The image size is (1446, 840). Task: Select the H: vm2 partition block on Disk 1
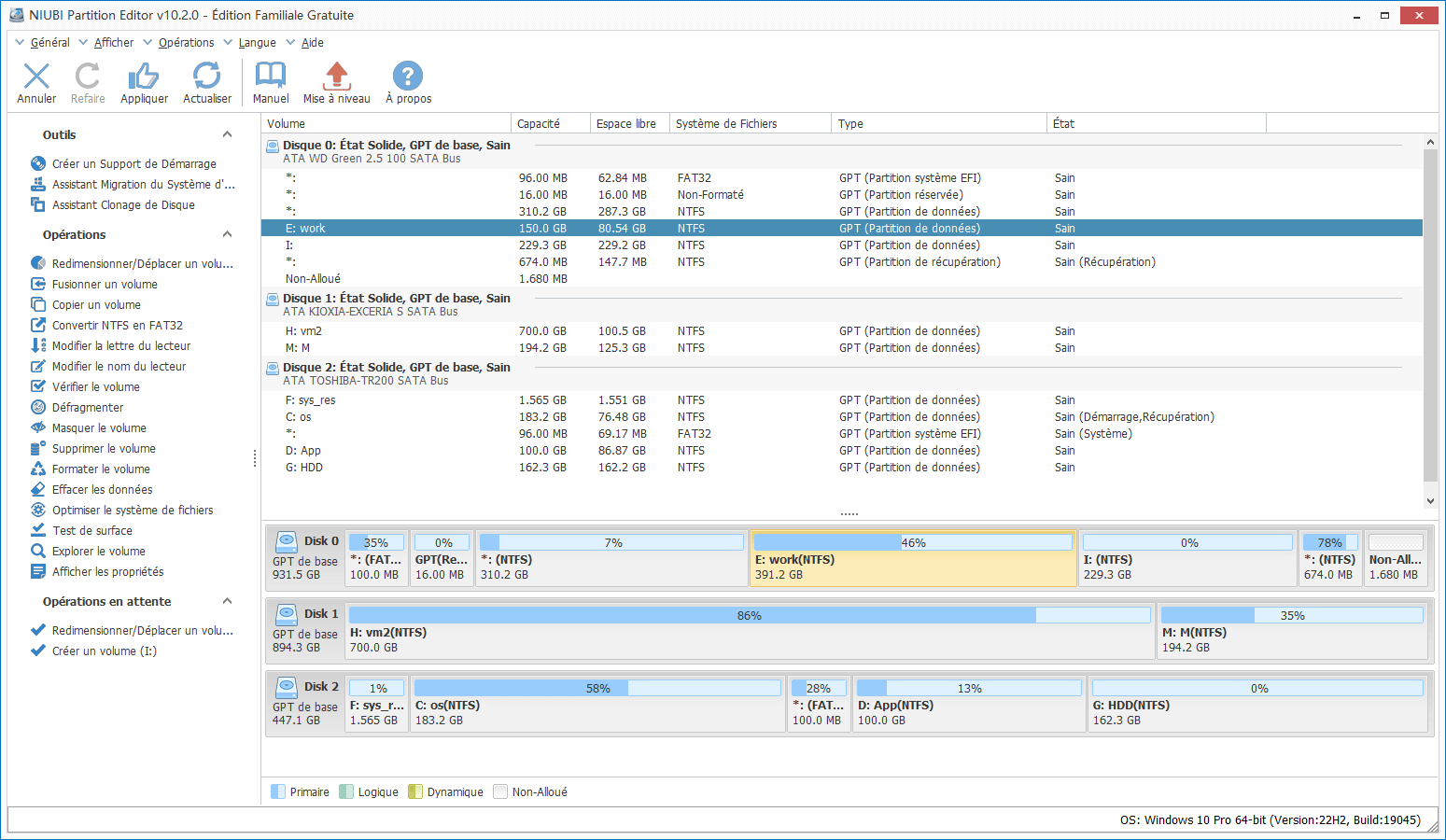pos(750,632)
